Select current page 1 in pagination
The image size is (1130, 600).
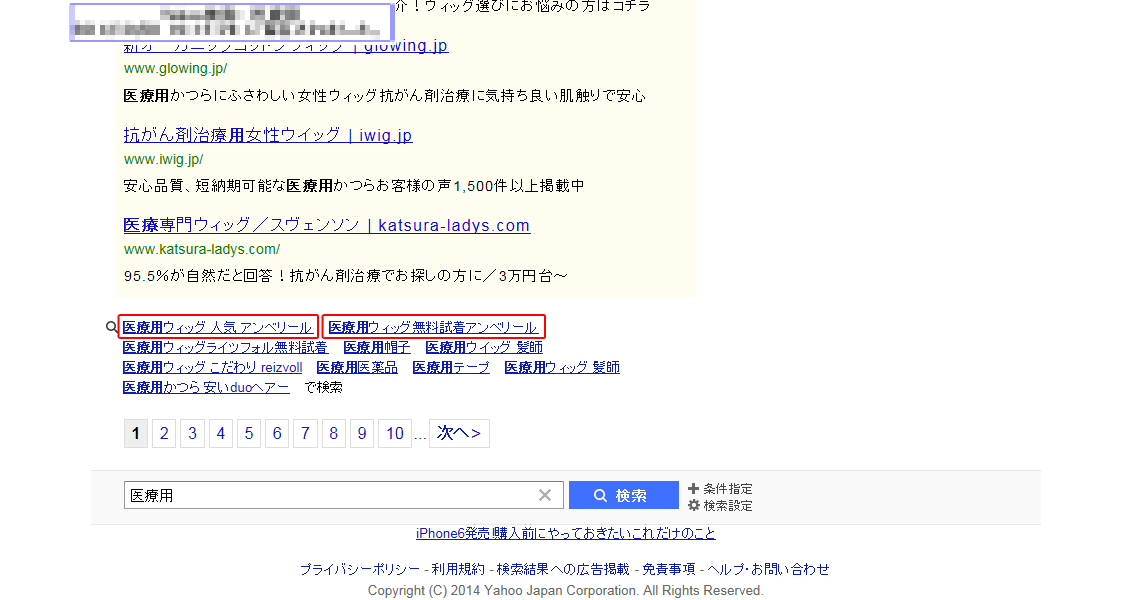point(135,433)
